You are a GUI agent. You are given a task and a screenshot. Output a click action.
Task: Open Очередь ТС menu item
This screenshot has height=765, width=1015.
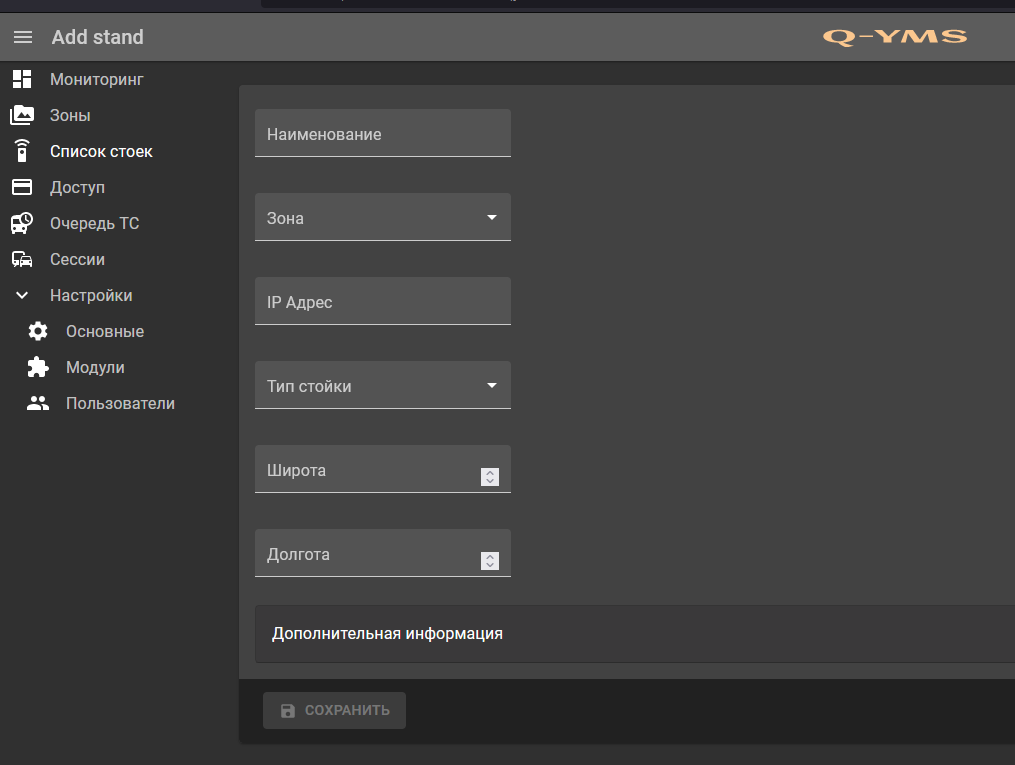[x=95, y=223]
